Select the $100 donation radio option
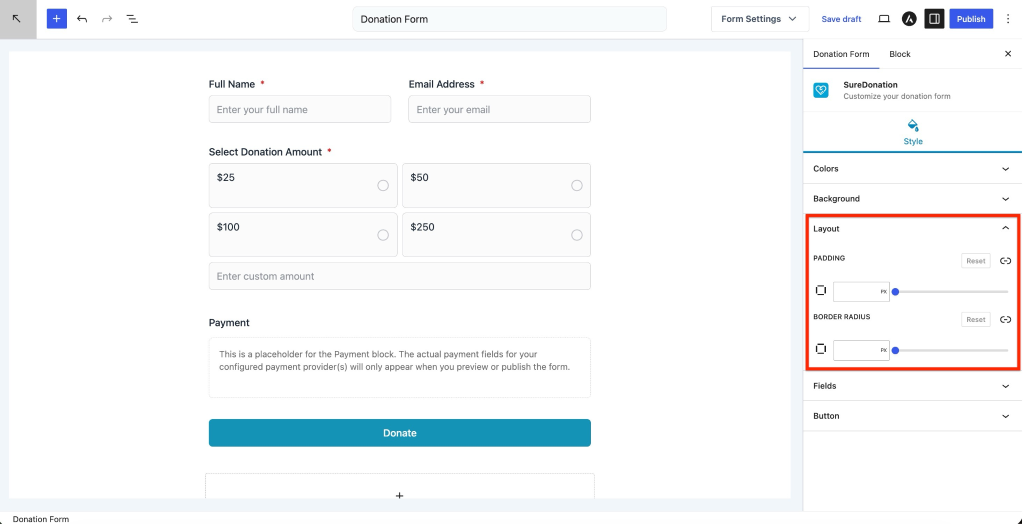1024x524 pixels. tap(383, 235)
